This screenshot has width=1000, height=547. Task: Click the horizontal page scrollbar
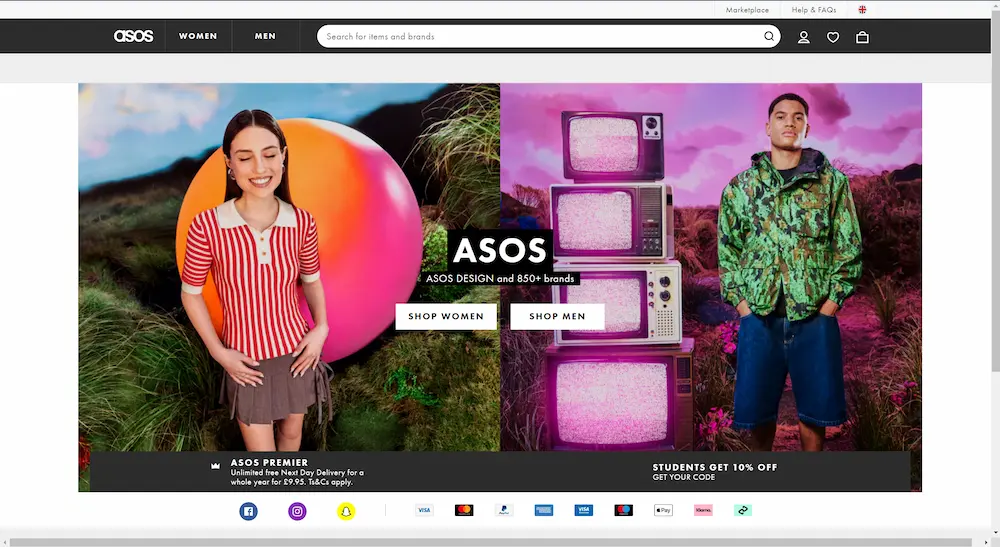[x=491, y=543]
